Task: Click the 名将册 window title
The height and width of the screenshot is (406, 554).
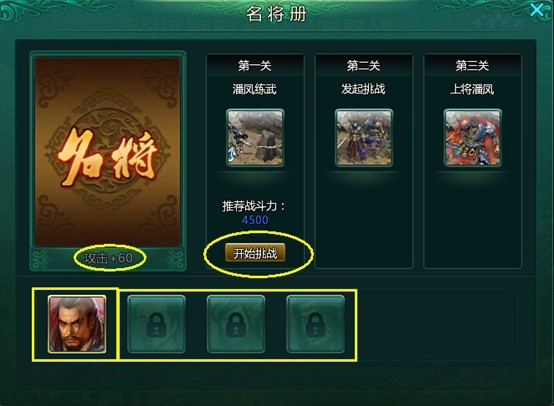Action: click(x=276, y=14)
